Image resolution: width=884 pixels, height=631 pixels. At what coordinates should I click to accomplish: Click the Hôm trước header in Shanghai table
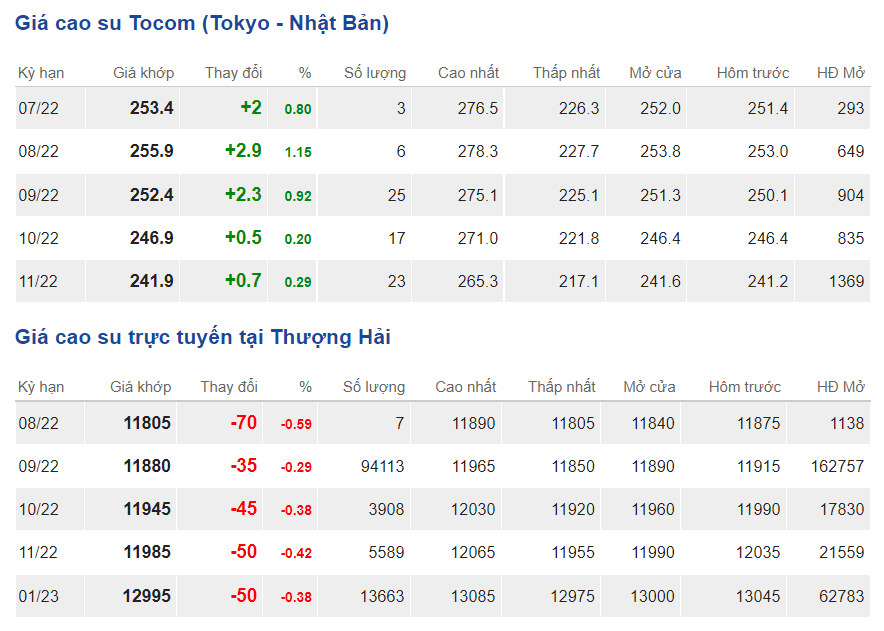point(744,387)
